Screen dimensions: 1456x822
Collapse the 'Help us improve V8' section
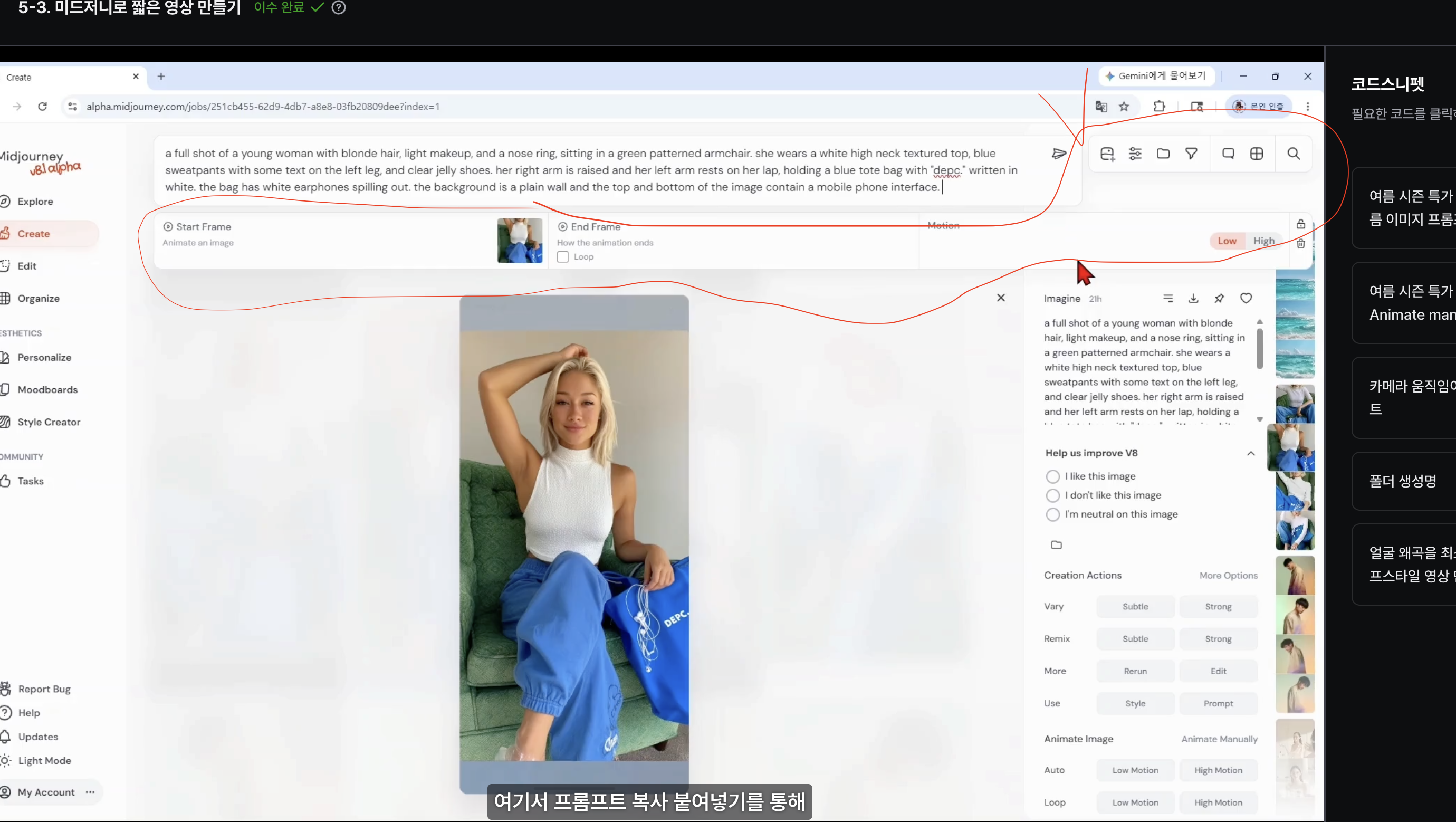coord(1251,453)
